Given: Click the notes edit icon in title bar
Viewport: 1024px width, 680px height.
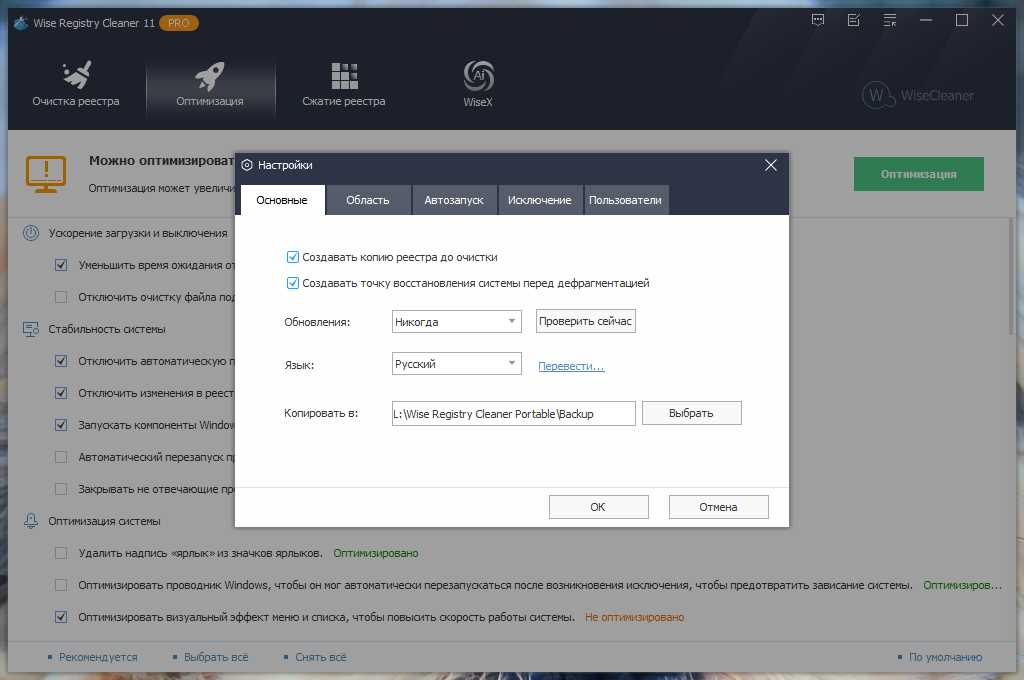Looking at the screenshot, I should click(x=854, y=20).
